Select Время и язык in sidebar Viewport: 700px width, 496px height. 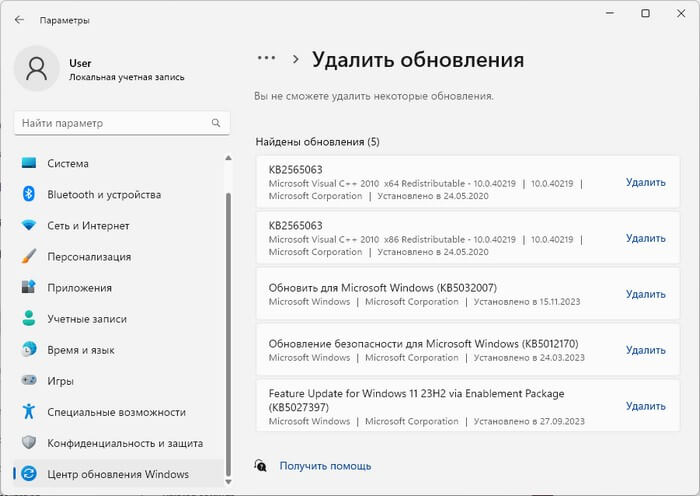click(x=81, y=350)
